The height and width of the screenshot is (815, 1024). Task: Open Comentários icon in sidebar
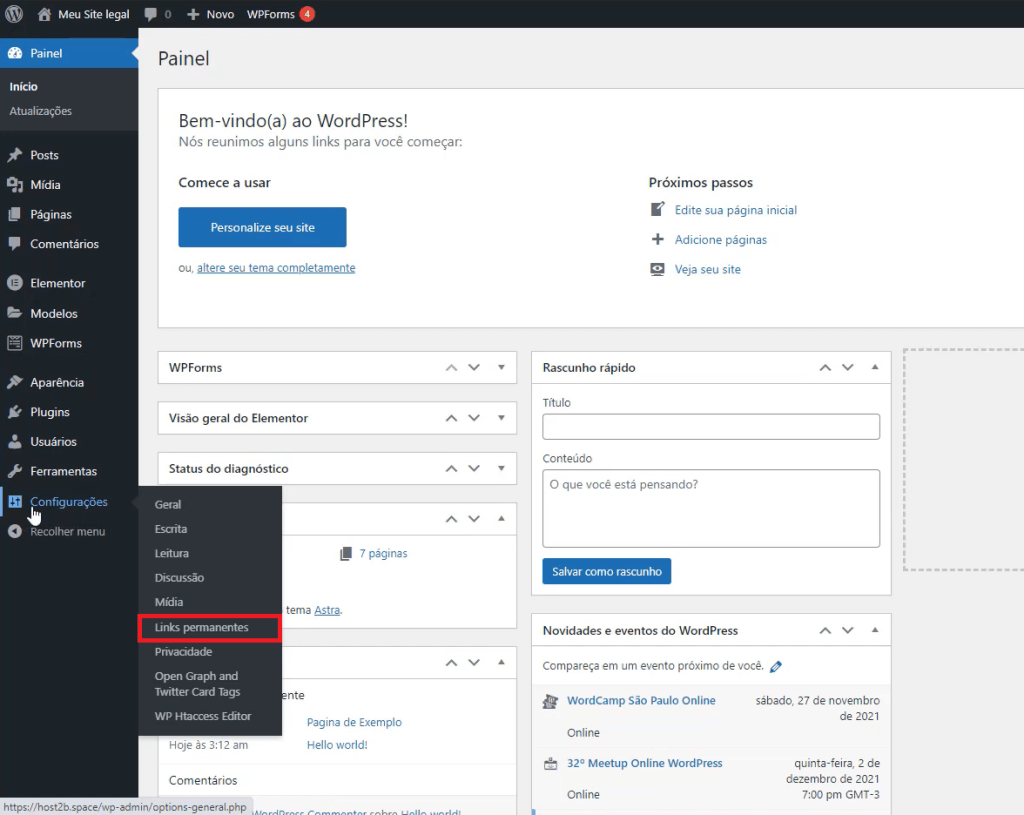15,244
